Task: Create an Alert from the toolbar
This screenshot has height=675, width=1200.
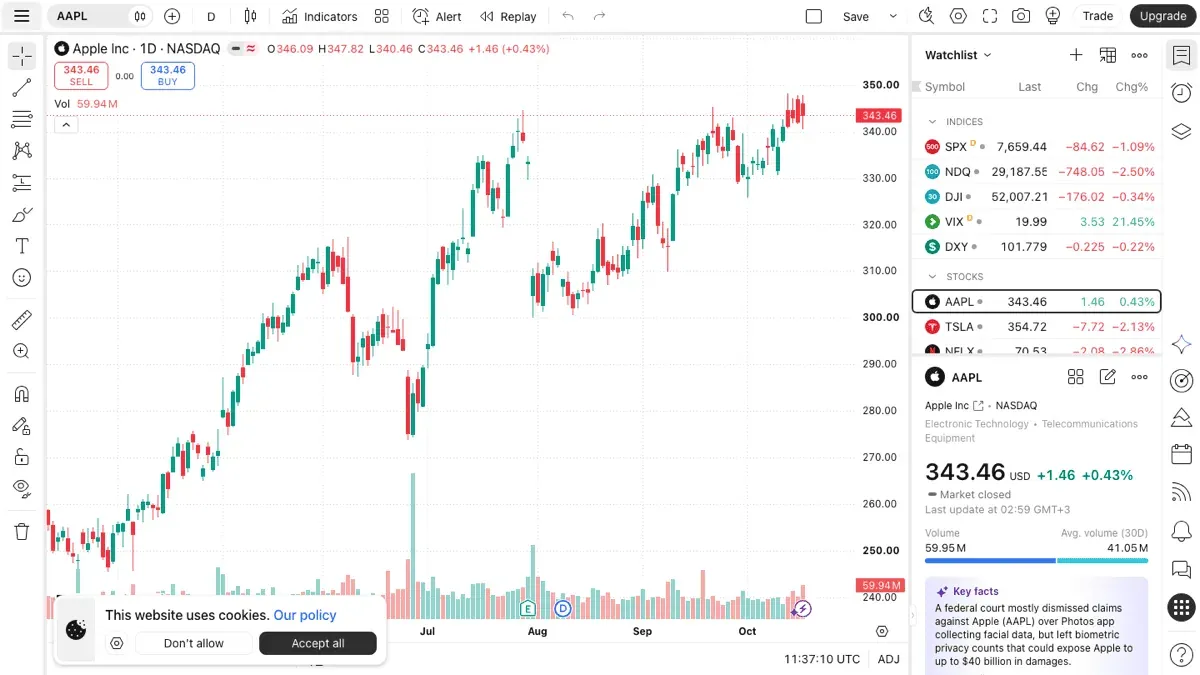Action: point(437,16)
